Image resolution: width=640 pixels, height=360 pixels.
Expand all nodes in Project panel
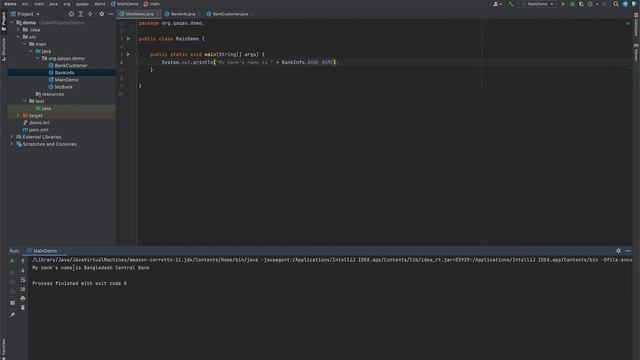(80, 14)
